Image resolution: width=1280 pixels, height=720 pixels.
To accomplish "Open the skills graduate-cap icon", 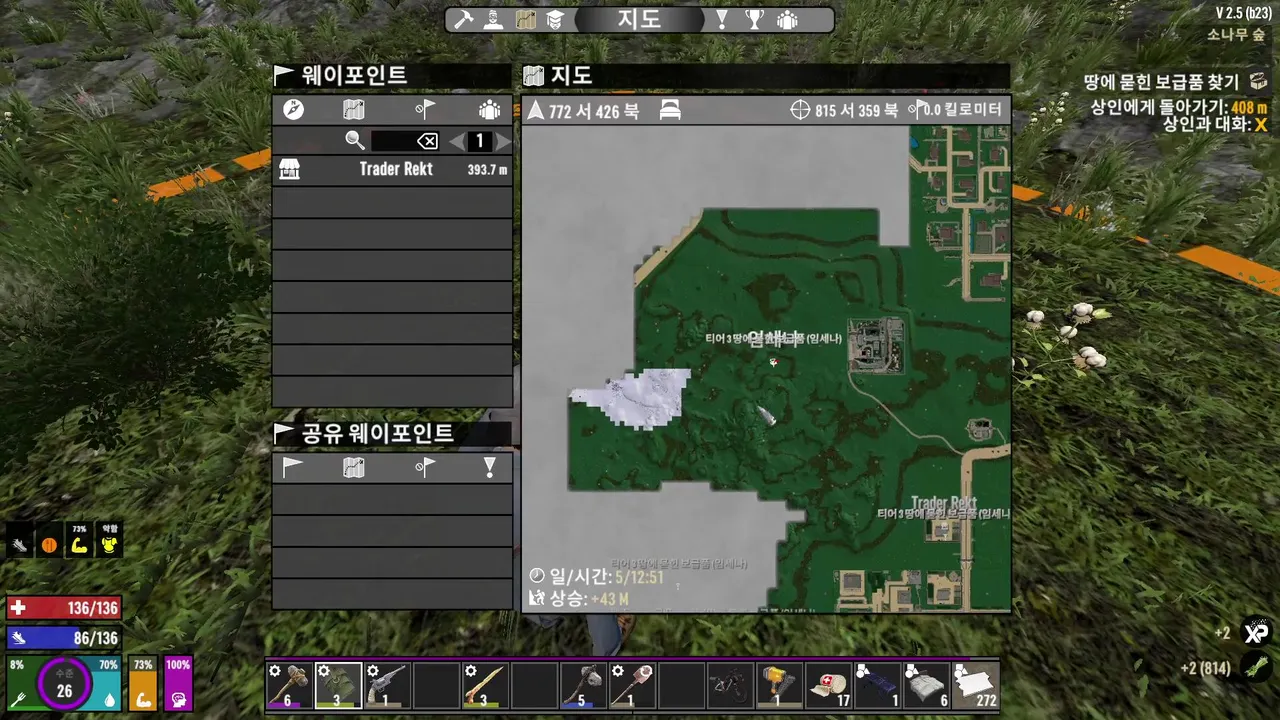I will (x=555, y=20).
